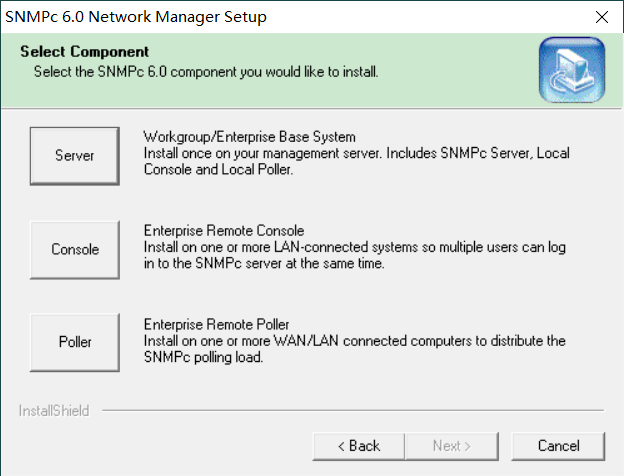Viewport: 624px width, 476px height.
Task: Click the Enterprise Remote Console label
Action: click(223, 231)
